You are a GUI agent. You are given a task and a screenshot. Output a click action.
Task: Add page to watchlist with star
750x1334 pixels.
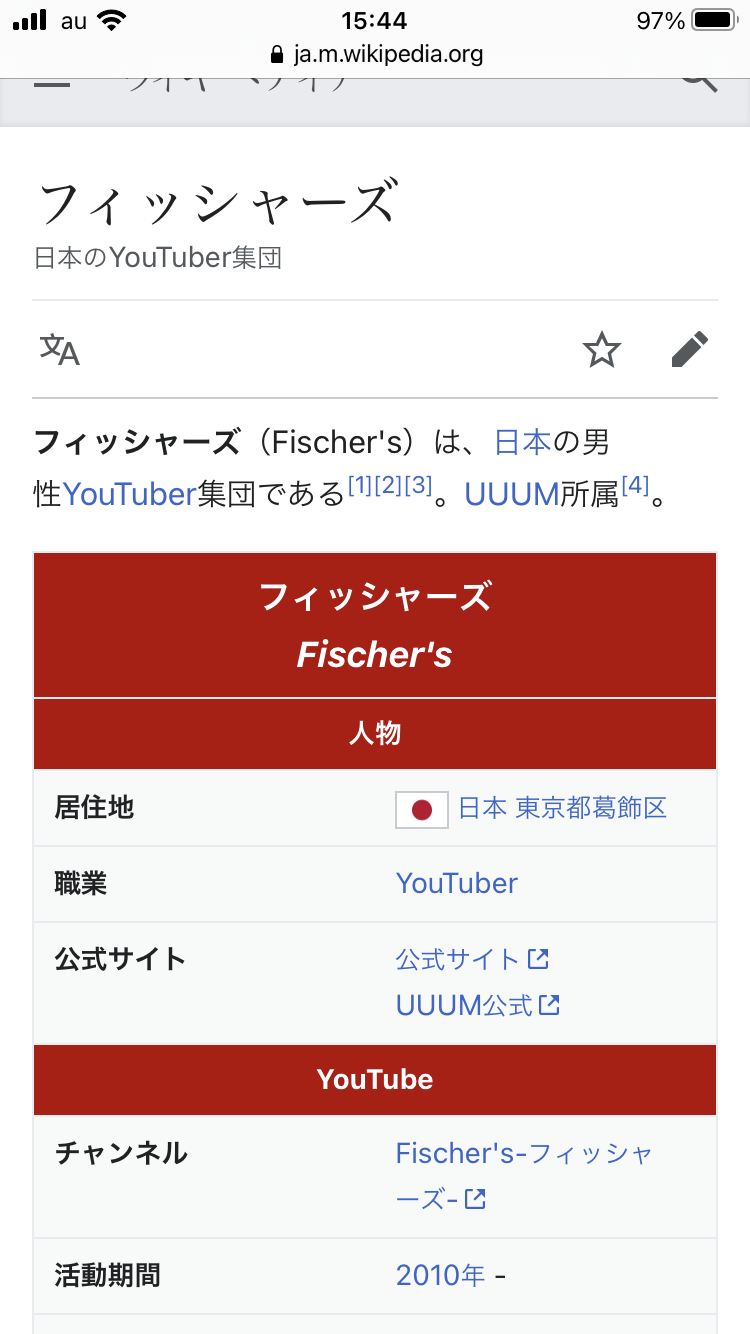(601, 350)
